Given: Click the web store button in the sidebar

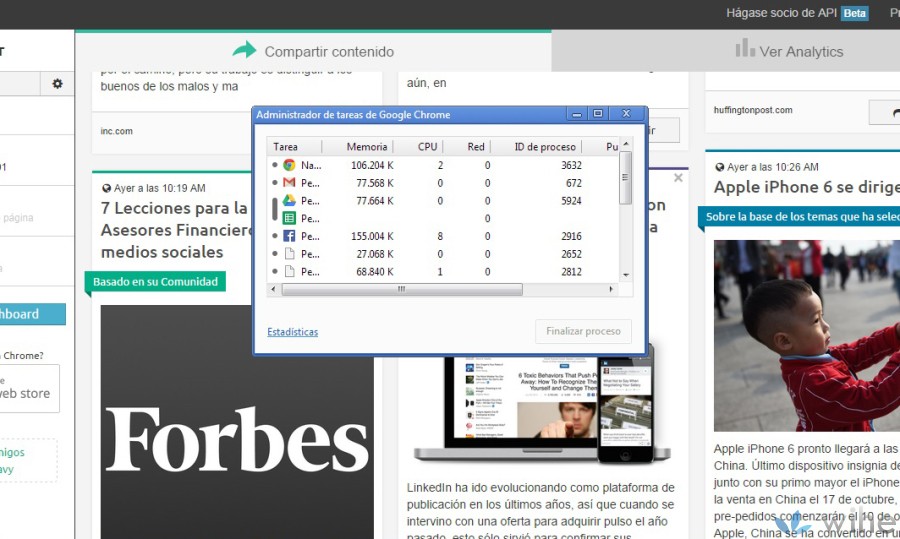Looking at the screenshot, I should coord(29,389).
